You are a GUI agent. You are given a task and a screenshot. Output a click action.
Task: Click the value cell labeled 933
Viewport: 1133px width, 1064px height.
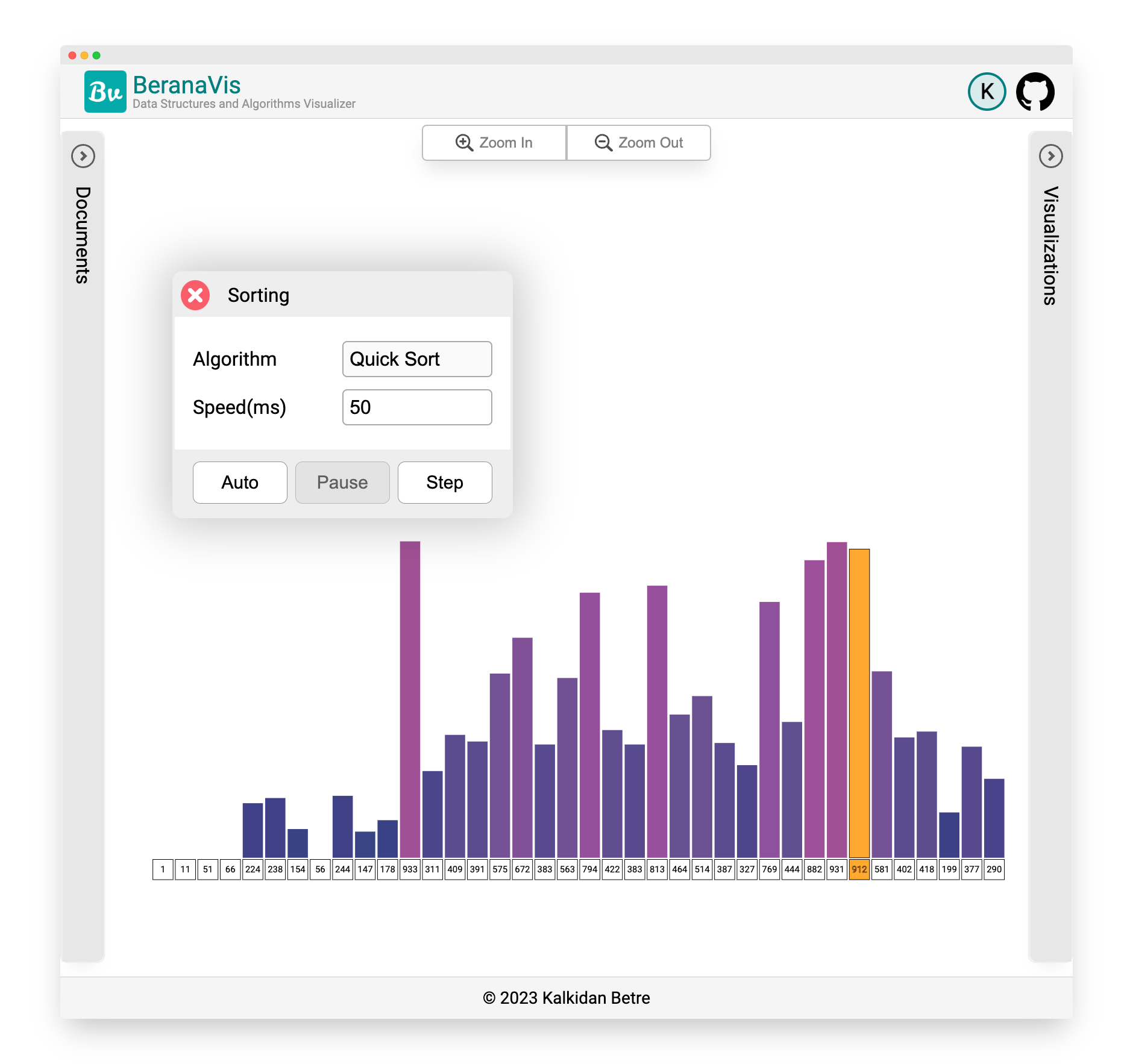(410, 869)
